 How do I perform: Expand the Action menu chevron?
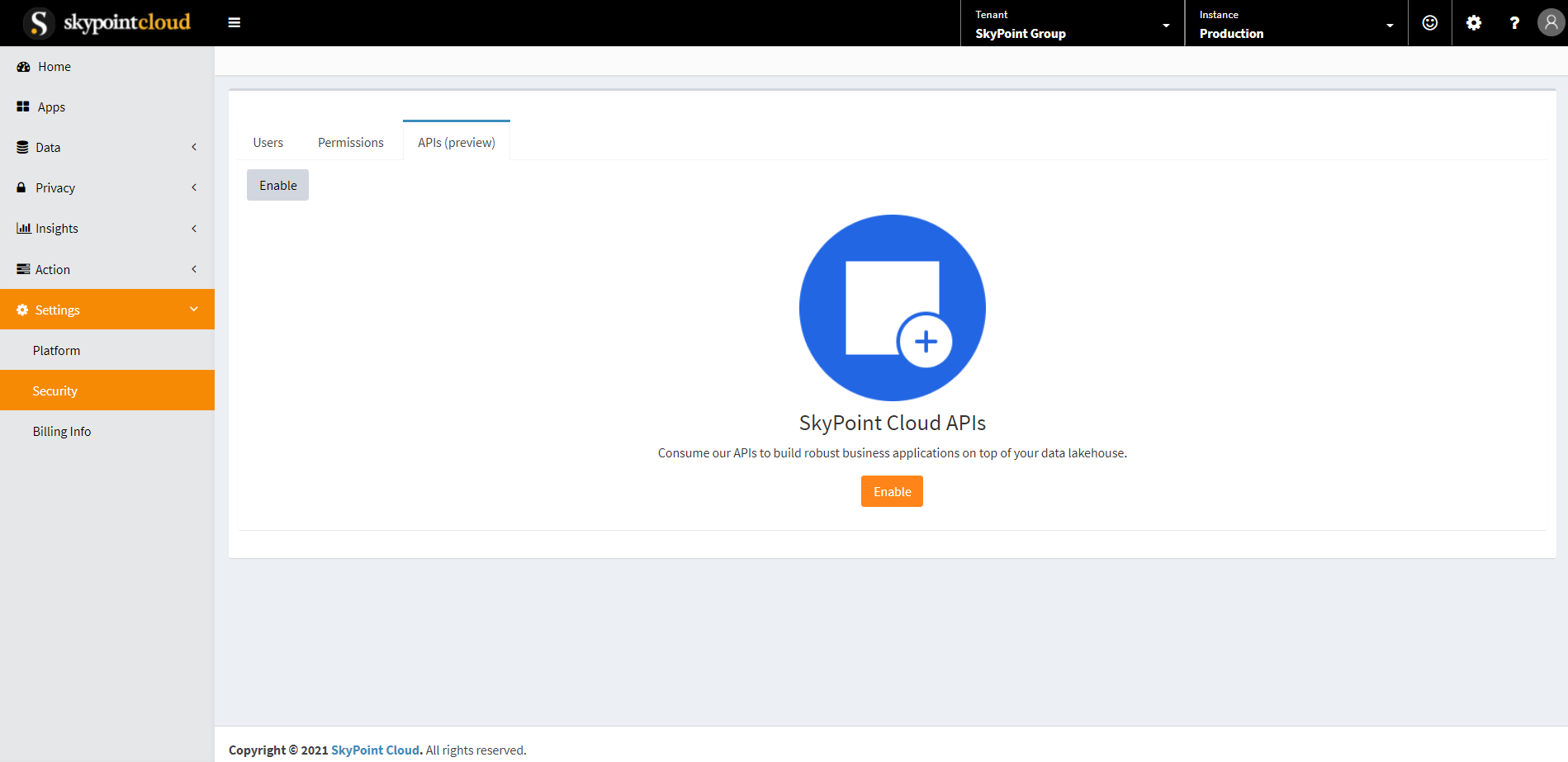(194, 269)
